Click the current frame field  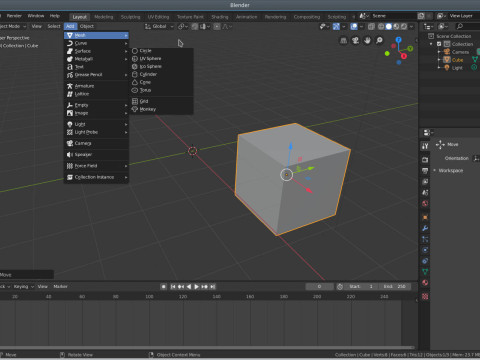click(x=319, y=287)
